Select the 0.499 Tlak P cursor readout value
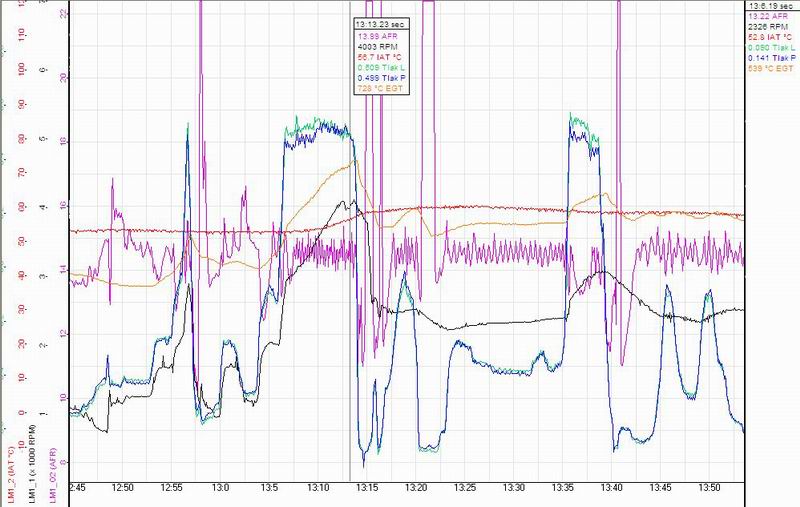Image resolution: width=800 pixels, height=507 pixels. (382, 78)
